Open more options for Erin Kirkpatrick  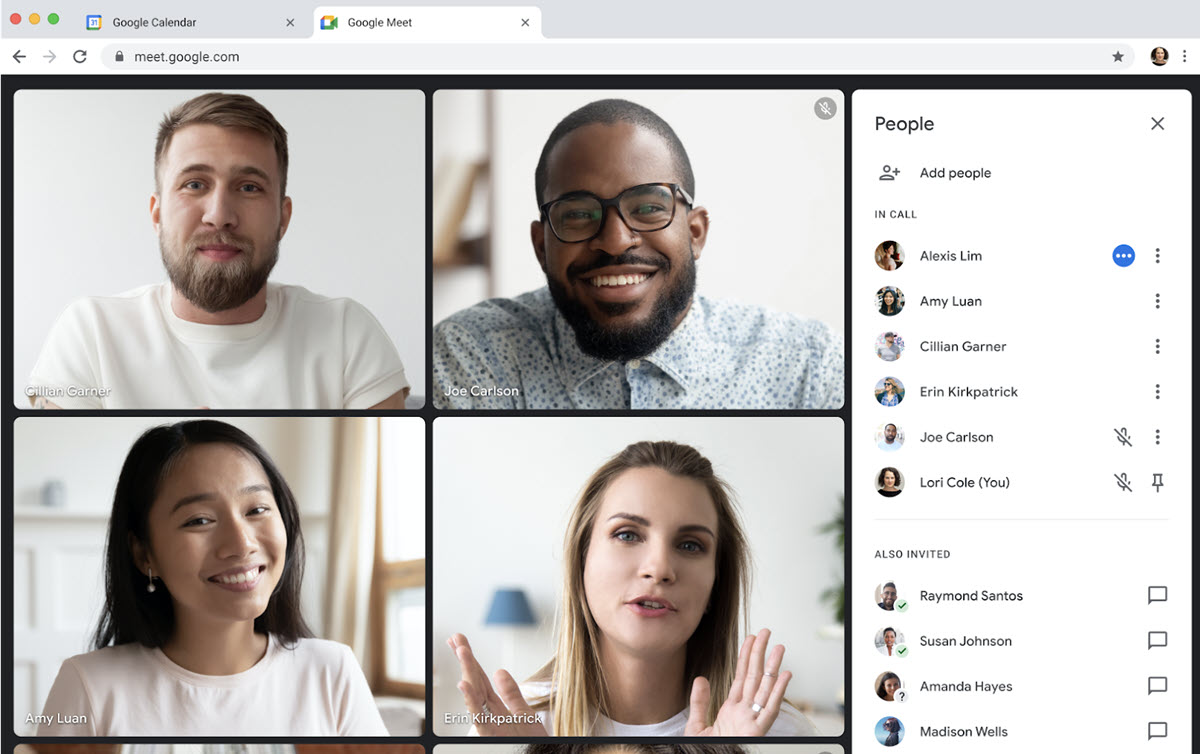tap(1157, 392)
